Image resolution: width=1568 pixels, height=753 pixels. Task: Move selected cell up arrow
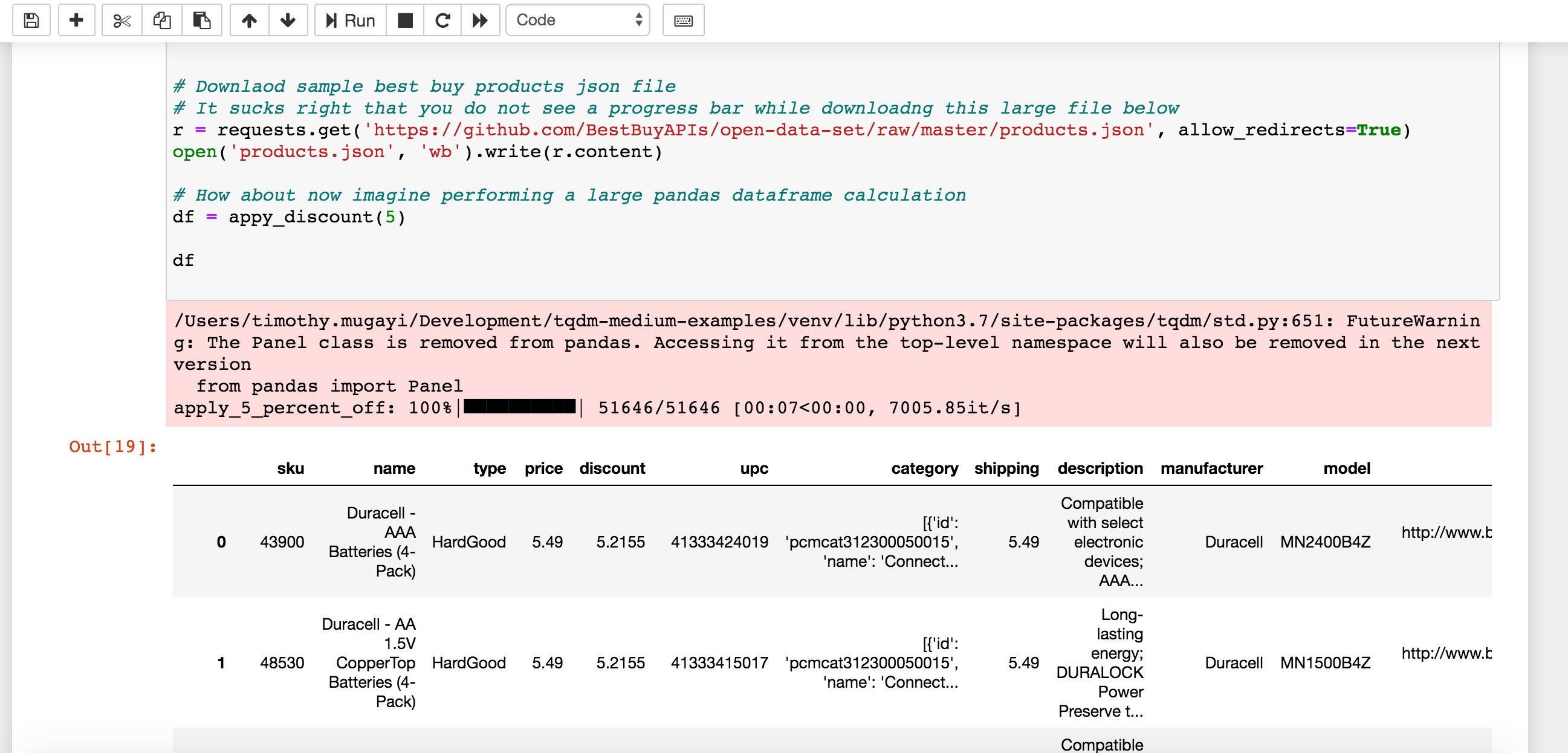click(249, 20)
